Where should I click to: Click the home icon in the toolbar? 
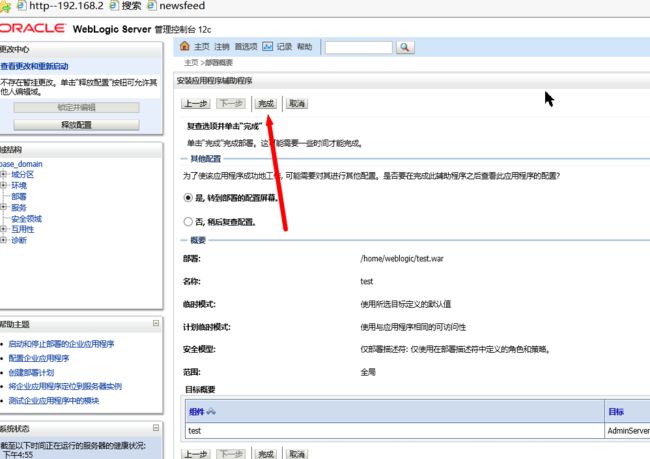point(185,46)
